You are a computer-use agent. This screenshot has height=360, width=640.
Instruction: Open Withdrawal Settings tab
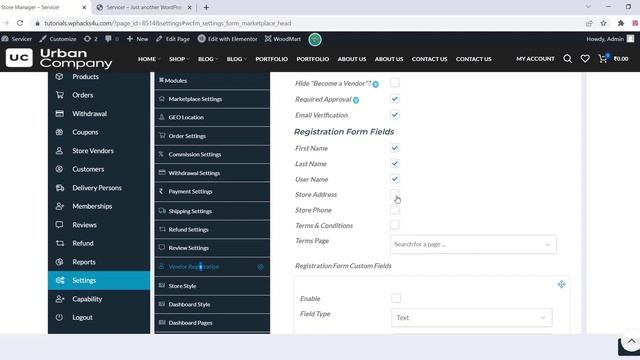pyautogui.click(x=212, y=173)
